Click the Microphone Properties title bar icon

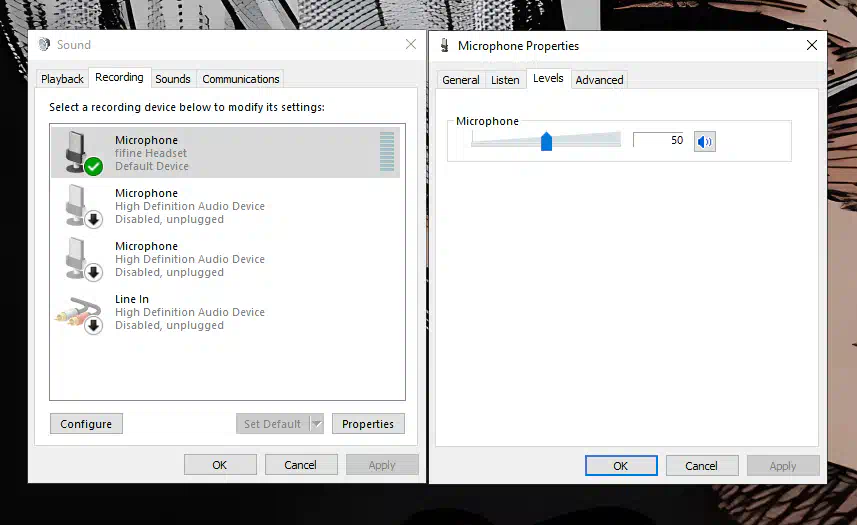click(x=444, y=45)
